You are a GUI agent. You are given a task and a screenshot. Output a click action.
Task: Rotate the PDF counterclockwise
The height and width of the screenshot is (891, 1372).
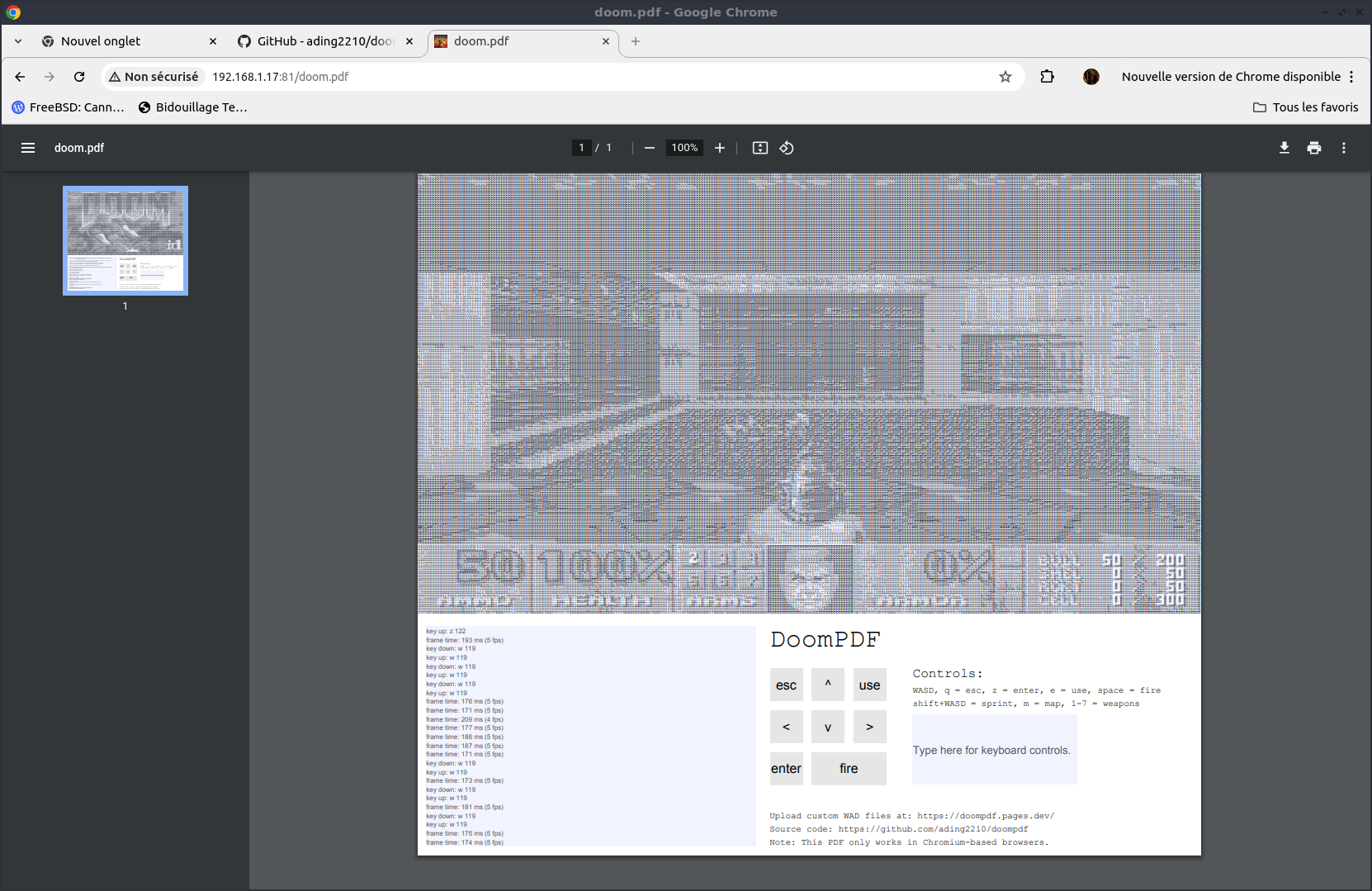click(x=787, y=148)
